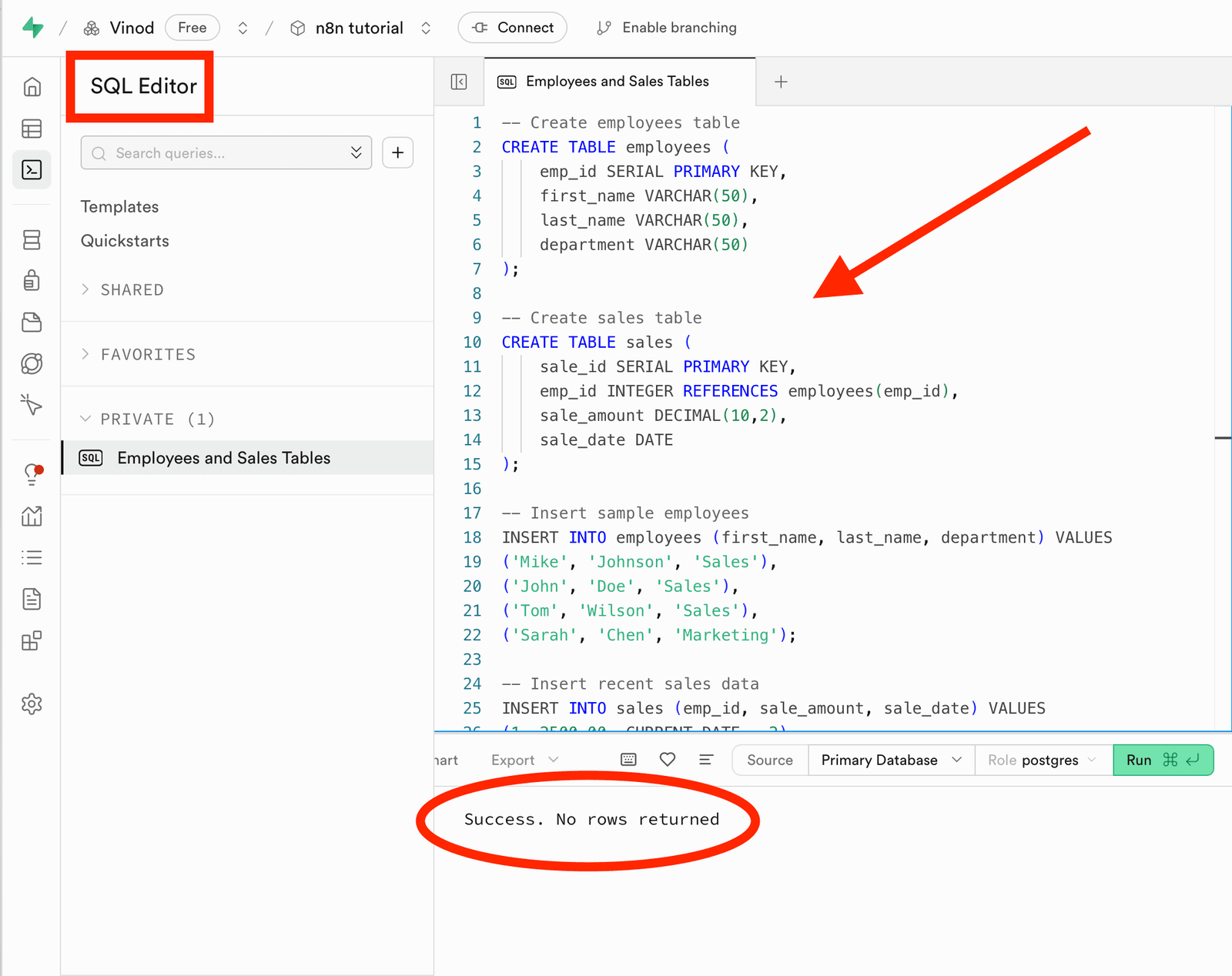Favorite the query with heart icon
Image resolution: width=1232 pixels, height=976 pixels.
[668, 760]
